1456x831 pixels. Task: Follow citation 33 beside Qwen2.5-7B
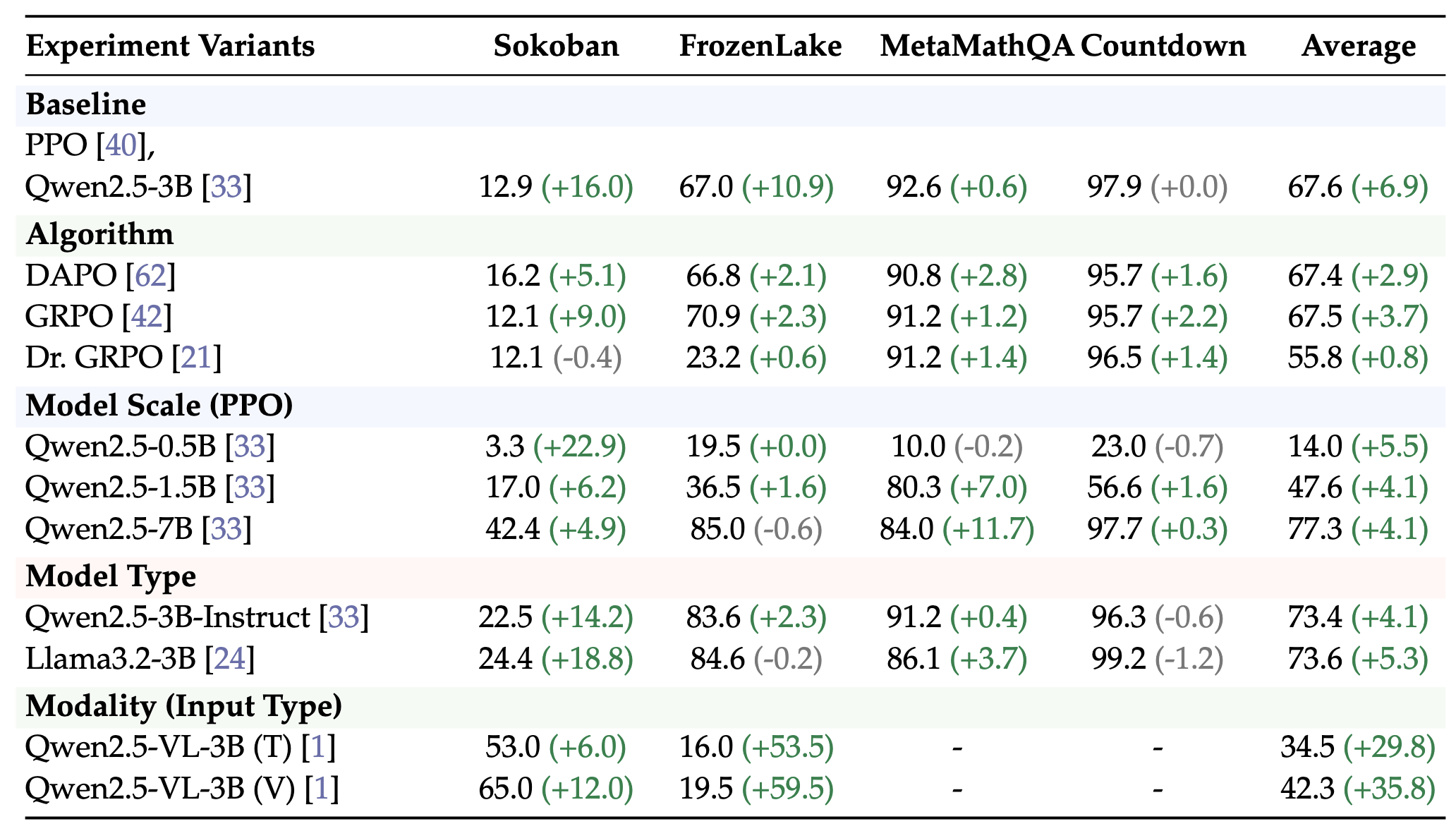[226, 529]
